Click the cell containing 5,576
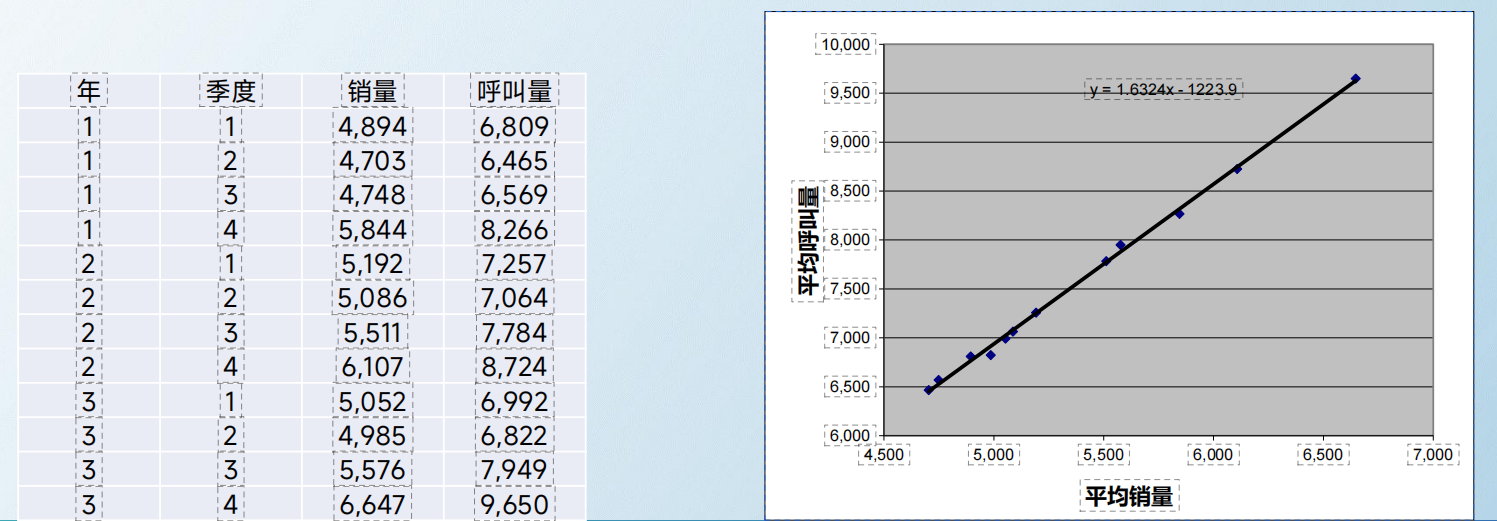This screenshot has height=521, width=1497. [373, 470]
